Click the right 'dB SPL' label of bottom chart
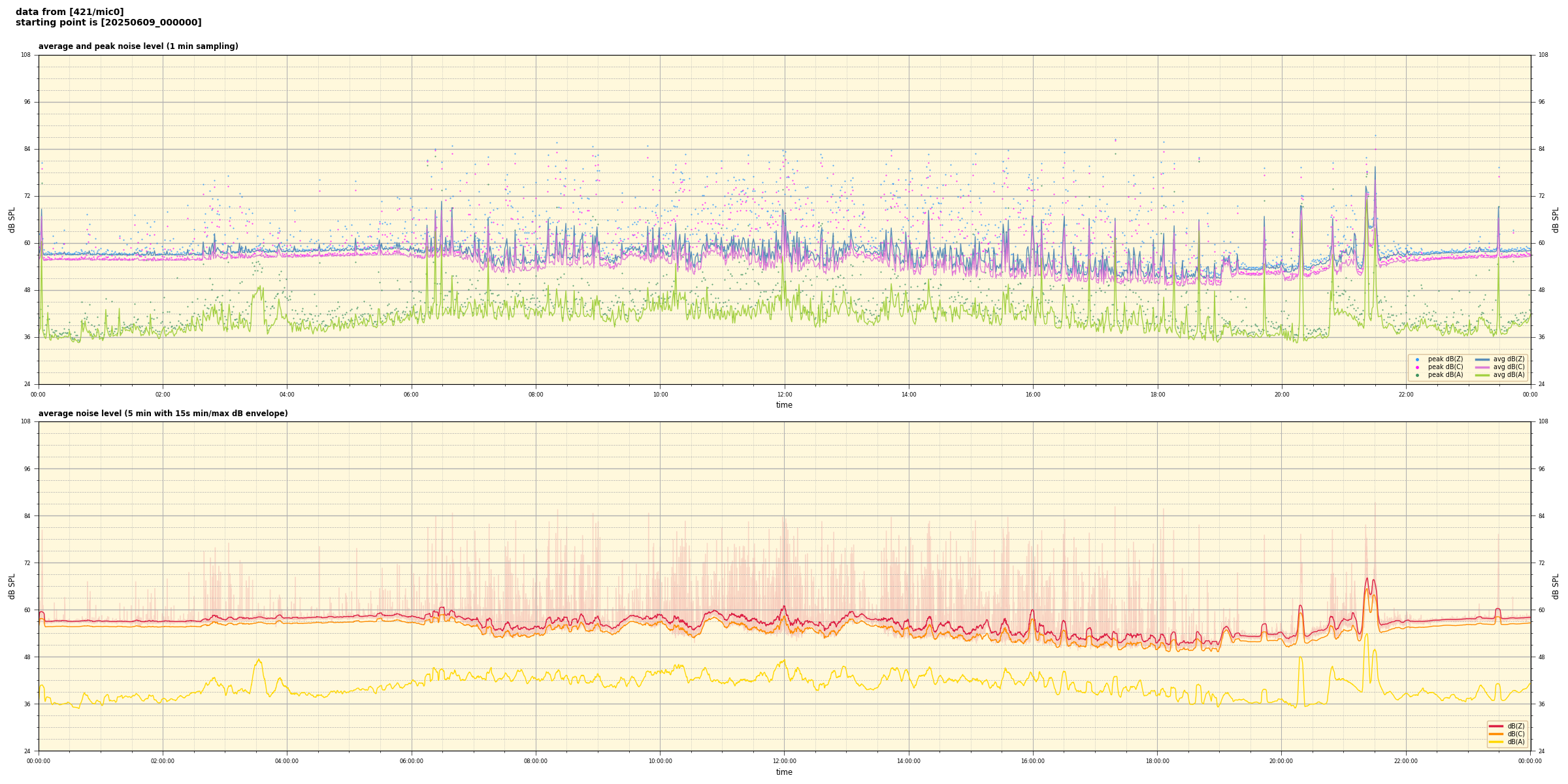1568x784 pixels. 1556,586
